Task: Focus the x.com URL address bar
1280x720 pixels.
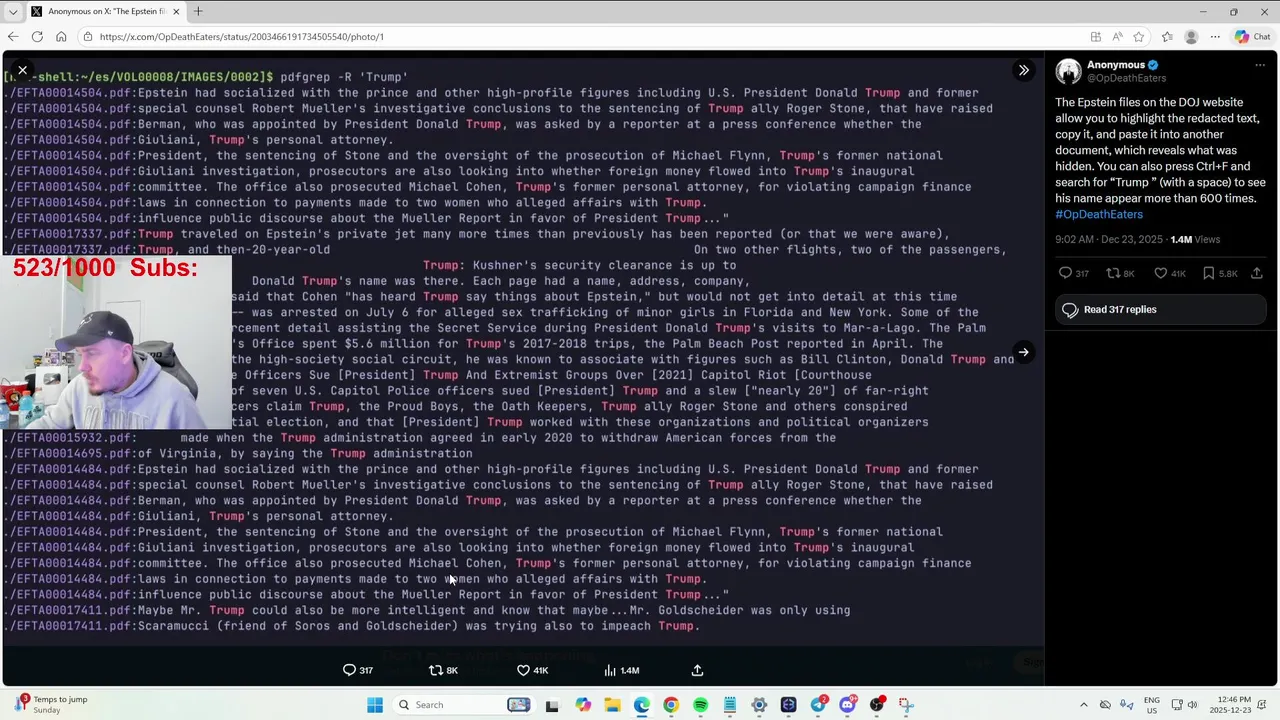Action: [x=580, y=37]
